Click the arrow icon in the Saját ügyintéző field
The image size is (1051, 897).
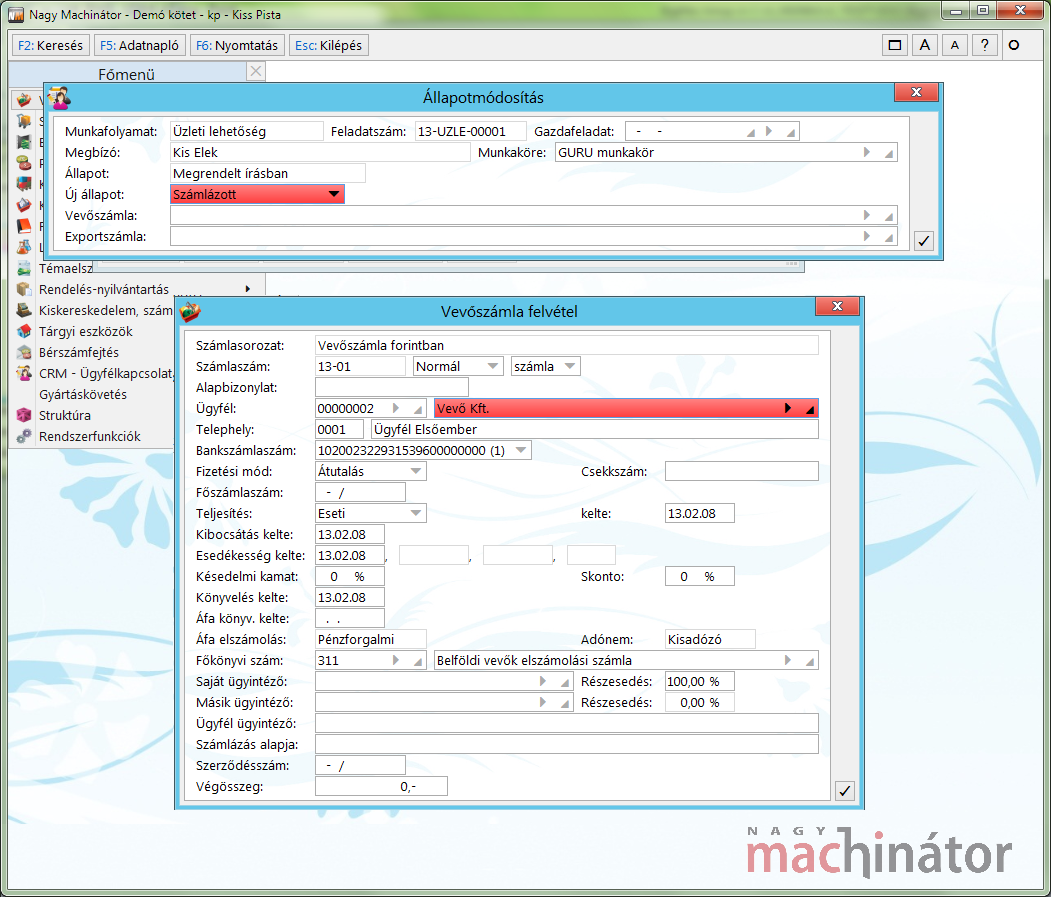point(543,681)
